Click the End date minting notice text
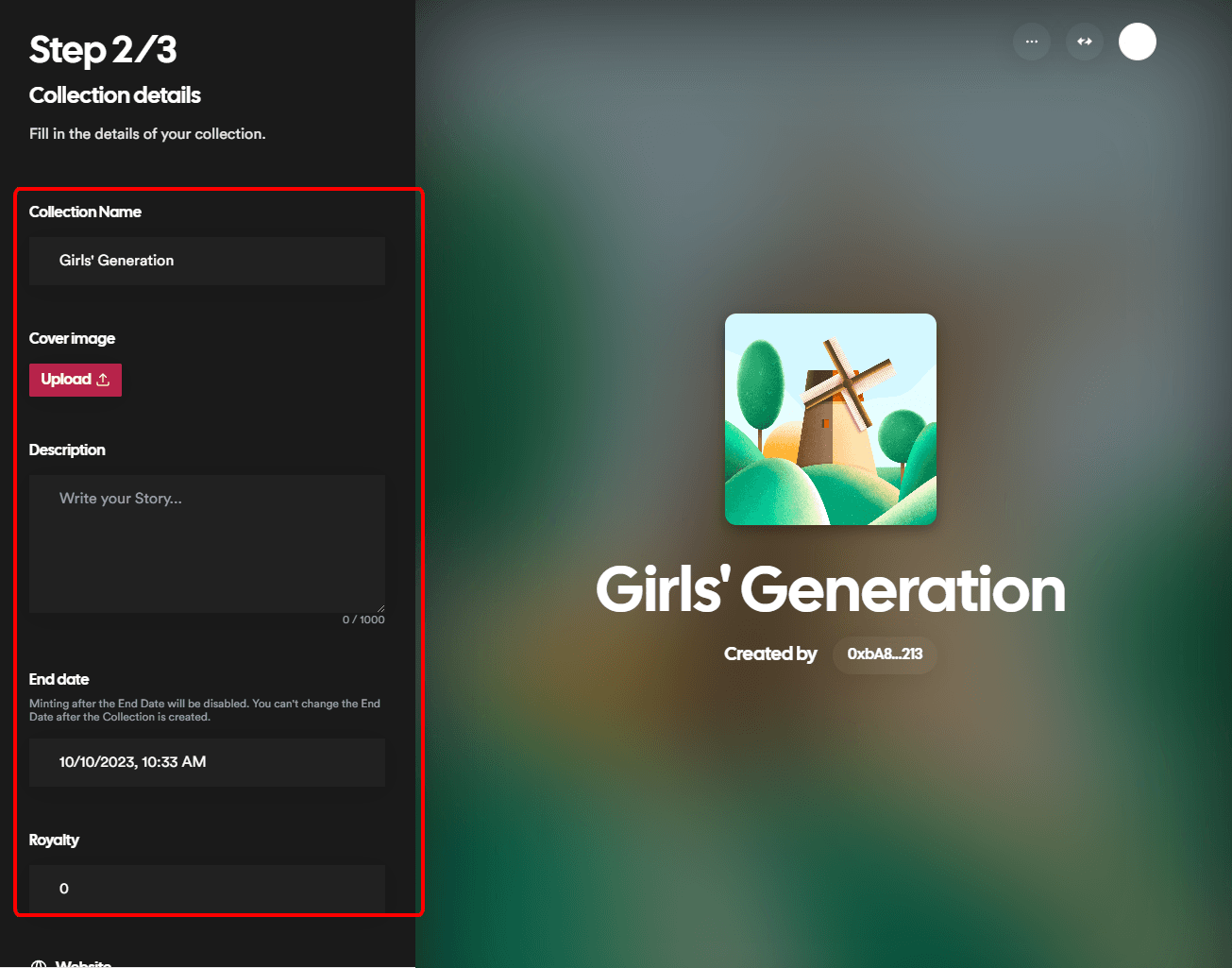The height and width of the screenshot is (968, 1232). 205,710
